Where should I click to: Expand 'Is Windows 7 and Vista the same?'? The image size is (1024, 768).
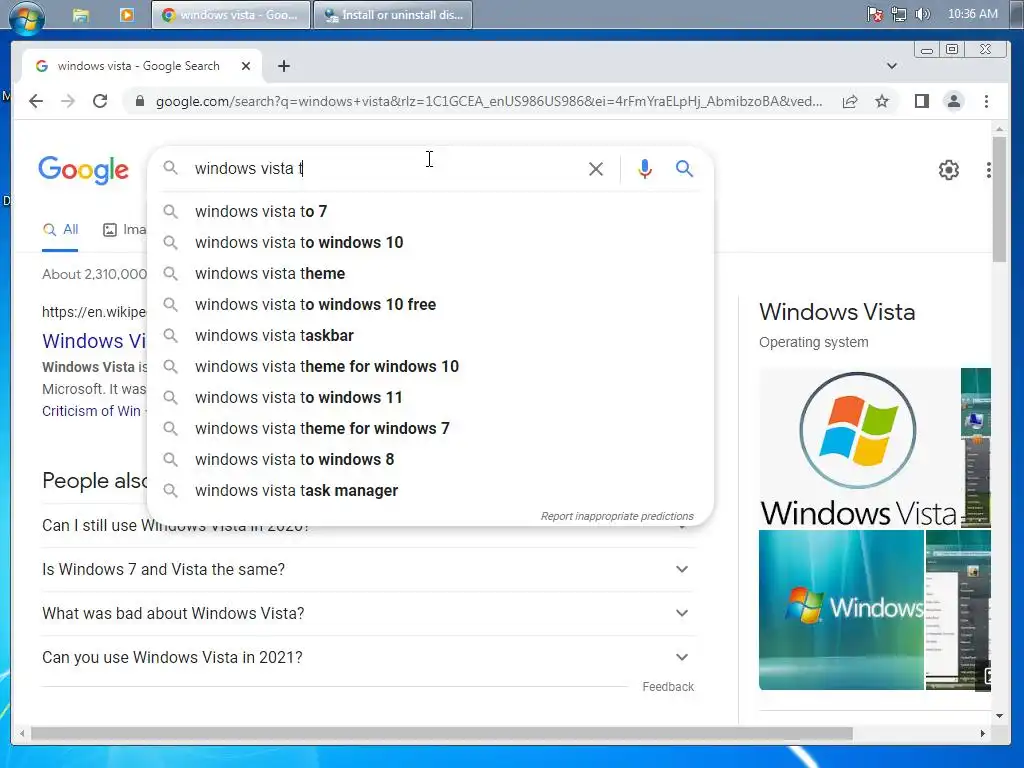pyautogui.click(x=368, y=569)
